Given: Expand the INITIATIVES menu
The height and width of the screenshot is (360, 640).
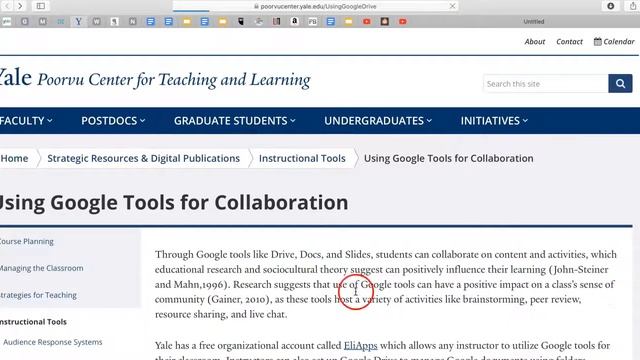Looking at the screenshot, I should [x=494, y=121].
